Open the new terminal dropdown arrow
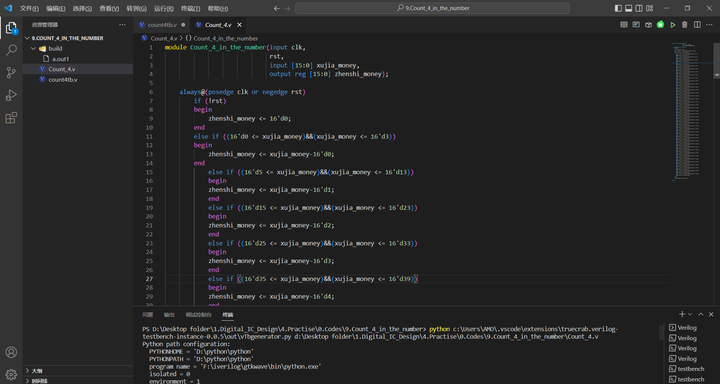This screenshot has width=720, height=384. [690, 315]
